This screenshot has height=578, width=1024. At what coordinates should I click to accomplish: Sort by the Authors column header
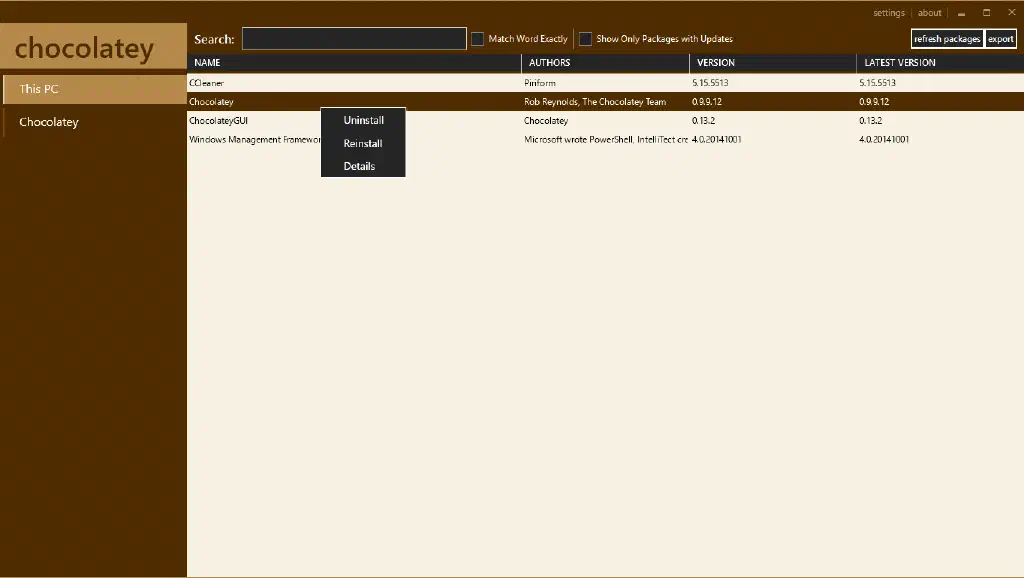tap(605, 62)
